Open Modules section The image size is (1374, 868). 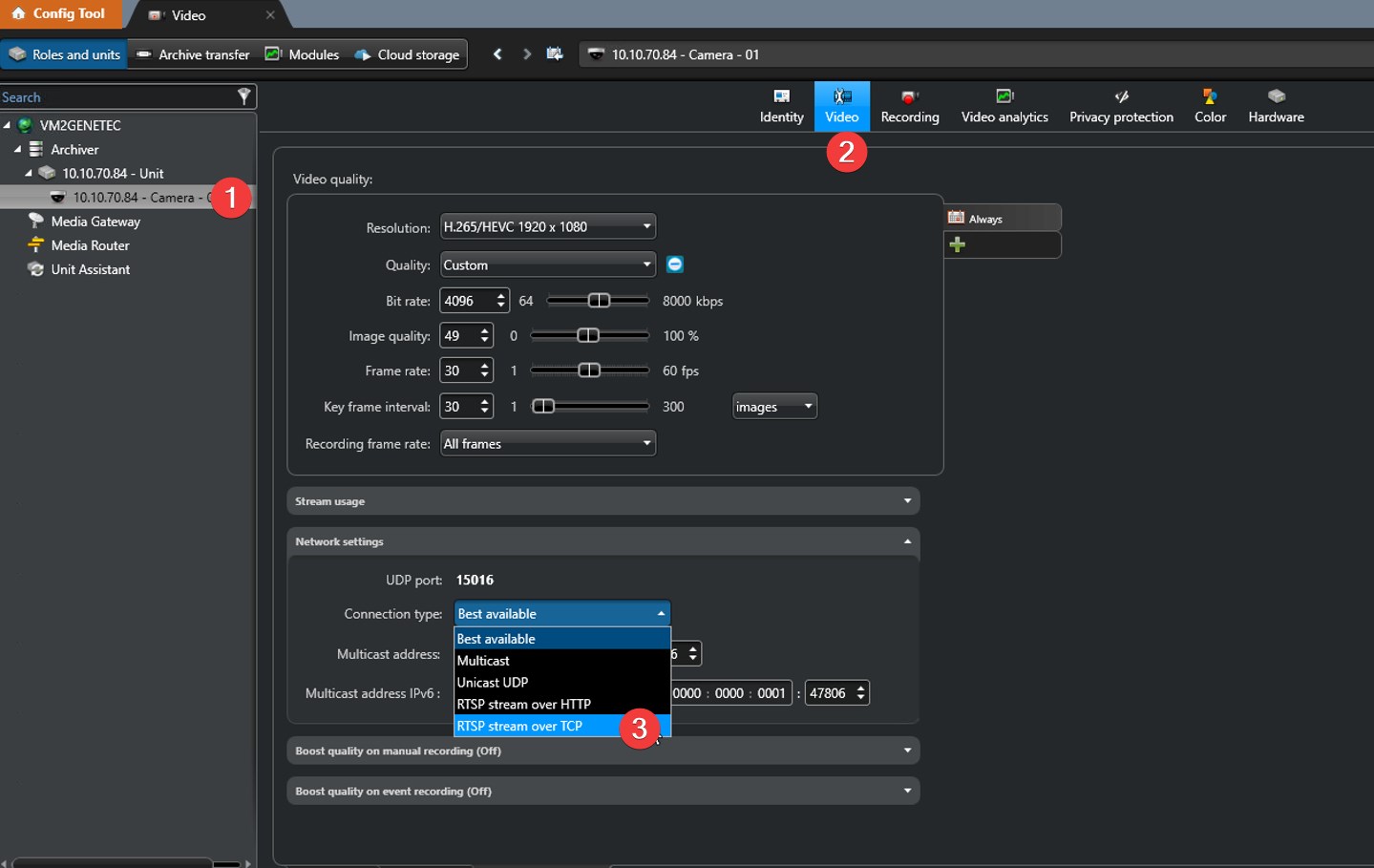pyautogui.click(x=302, y=54)
